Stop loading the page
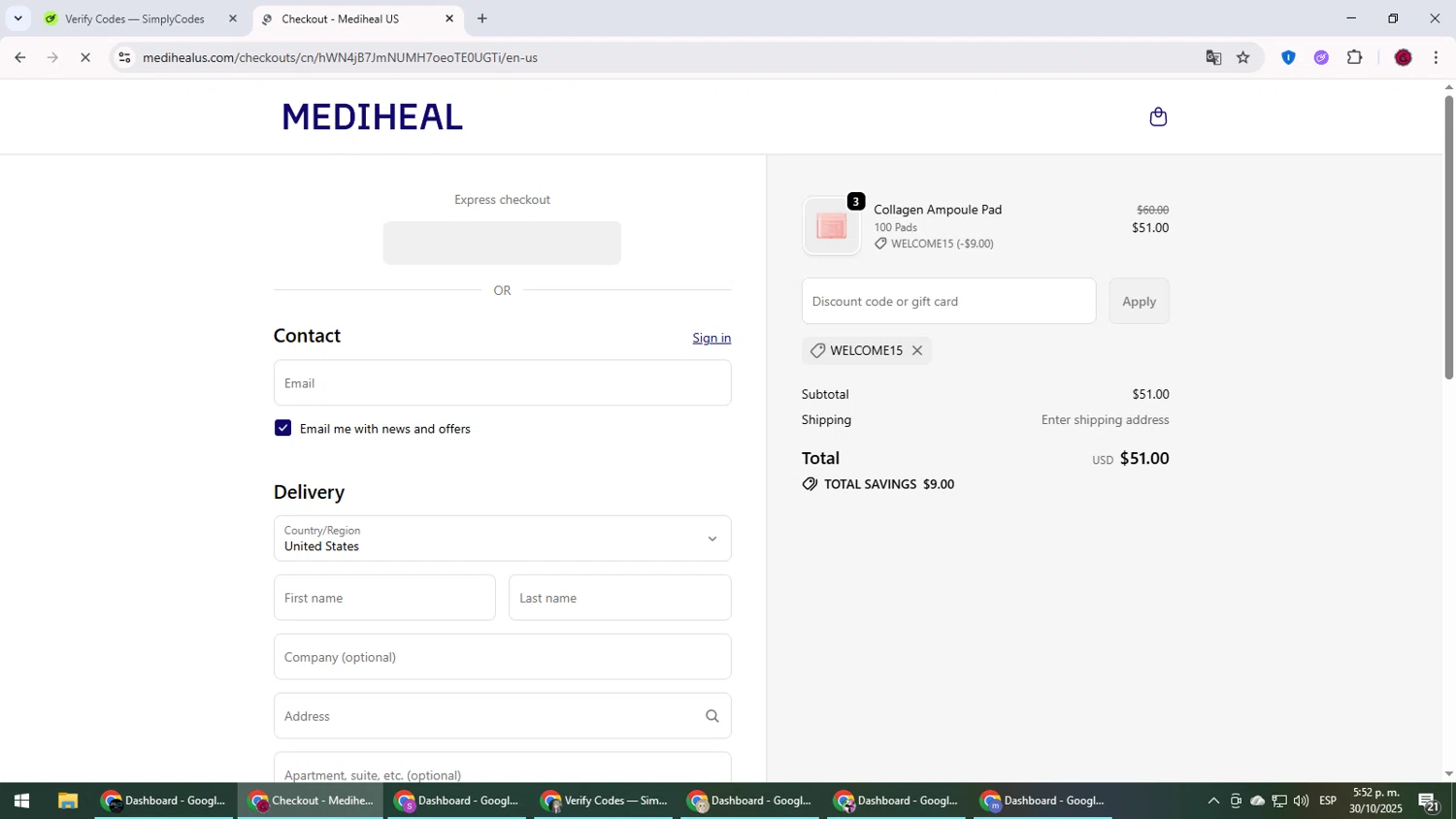The width and height of the screenshot is (1456, 819). pos(85,57)
